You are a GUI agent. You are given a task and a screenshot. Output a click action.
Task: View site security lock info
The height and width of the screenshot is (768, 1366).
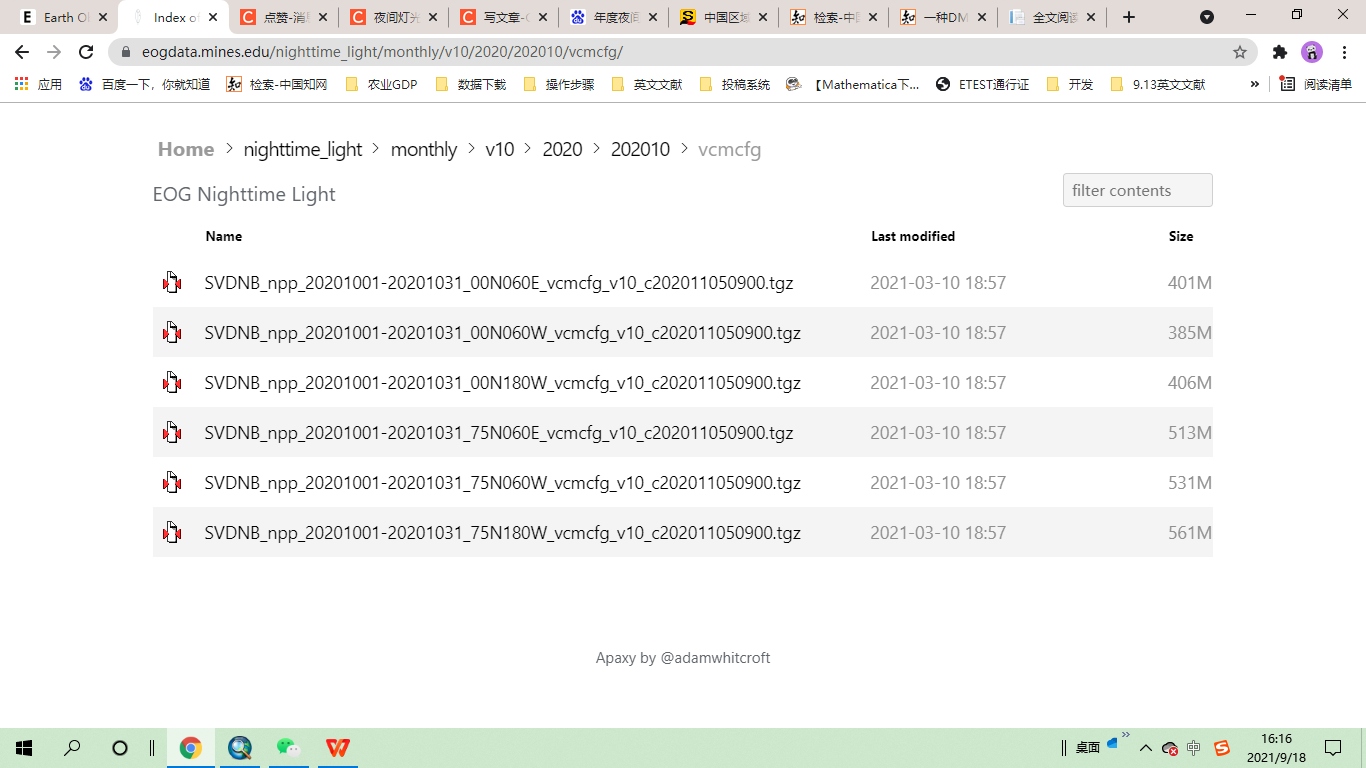tap(126, 52)
